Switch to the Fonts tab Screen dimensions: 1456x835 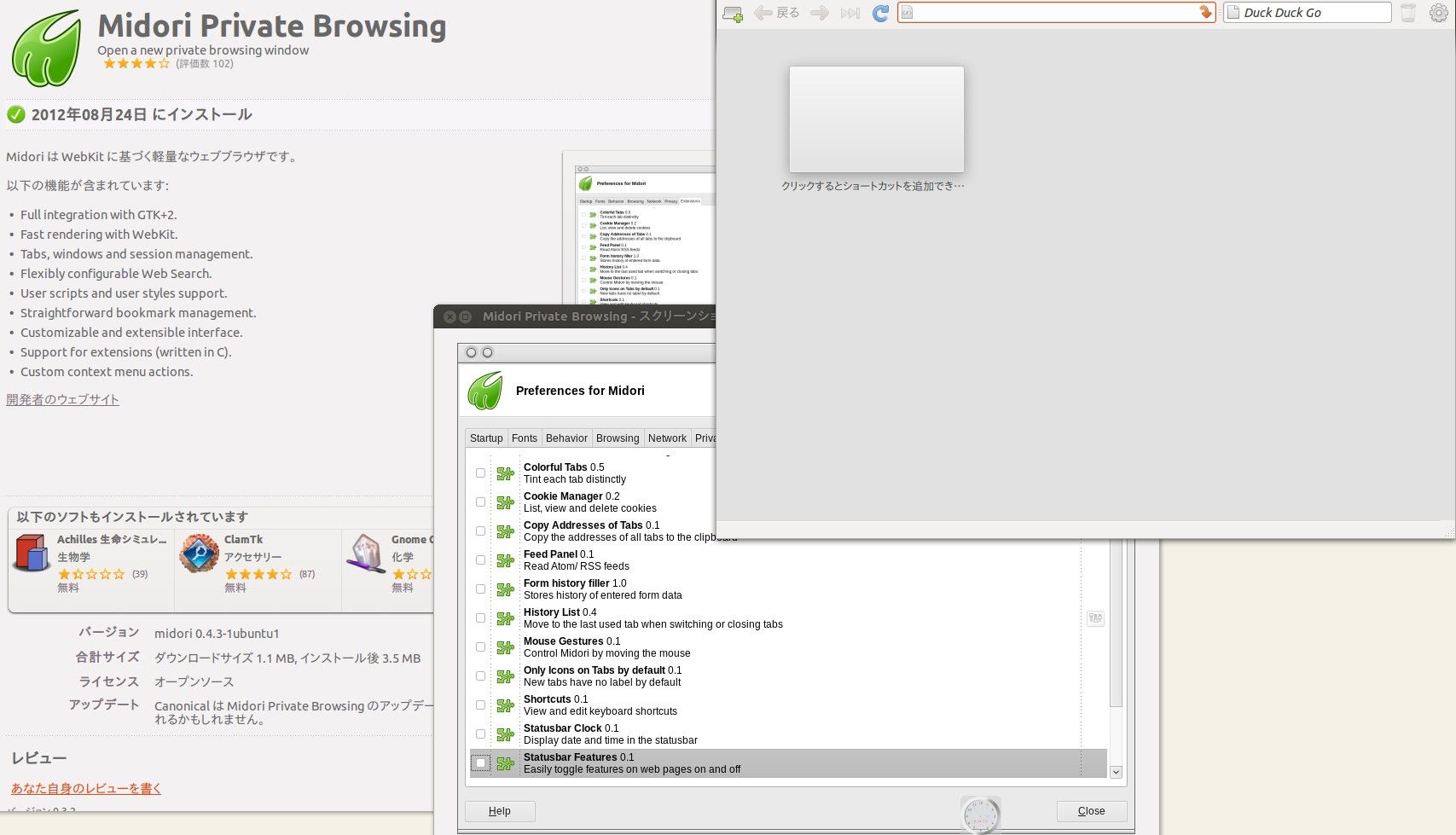525,438
